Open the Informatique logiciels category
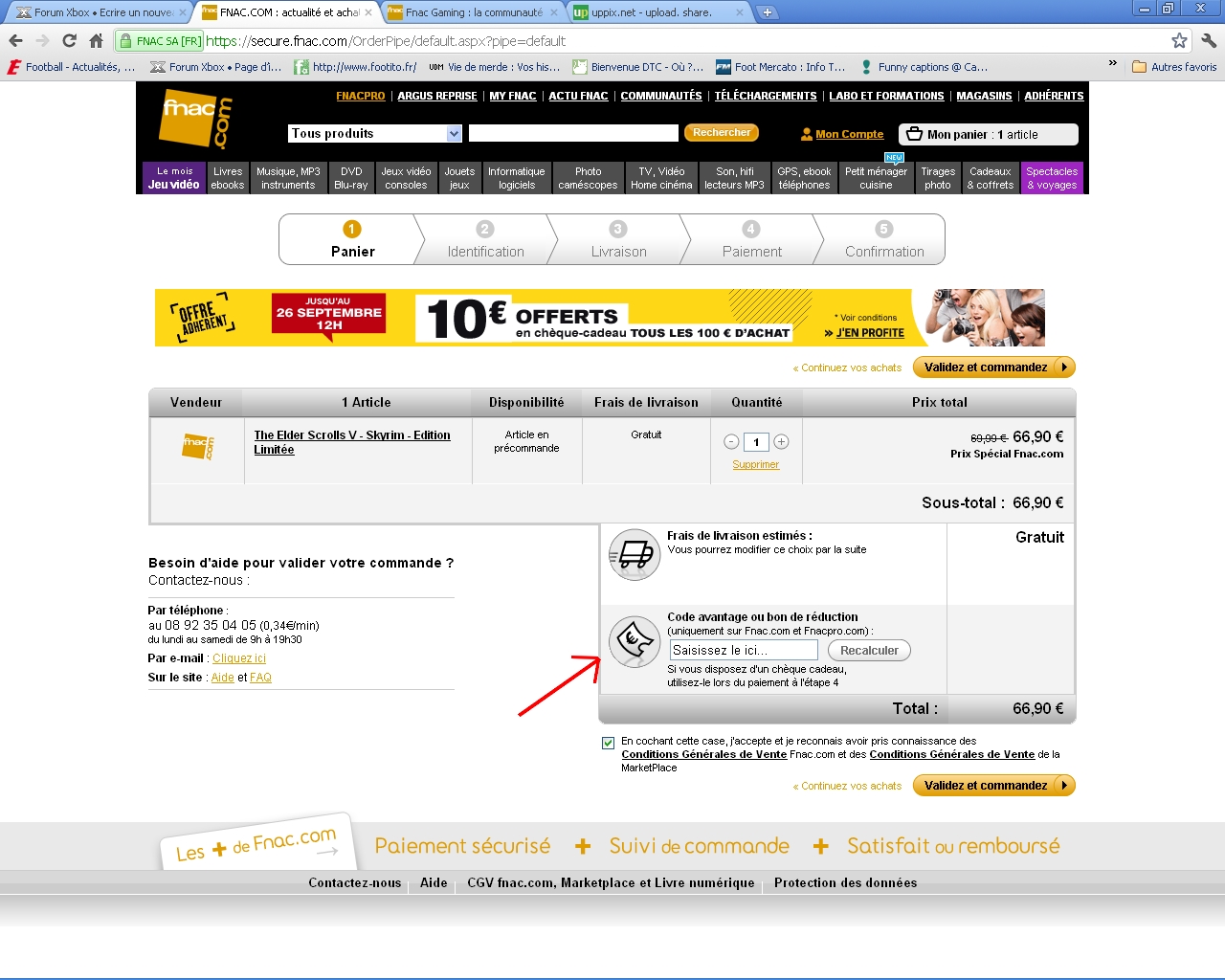1225x980 pixels. tap(517, 178)
